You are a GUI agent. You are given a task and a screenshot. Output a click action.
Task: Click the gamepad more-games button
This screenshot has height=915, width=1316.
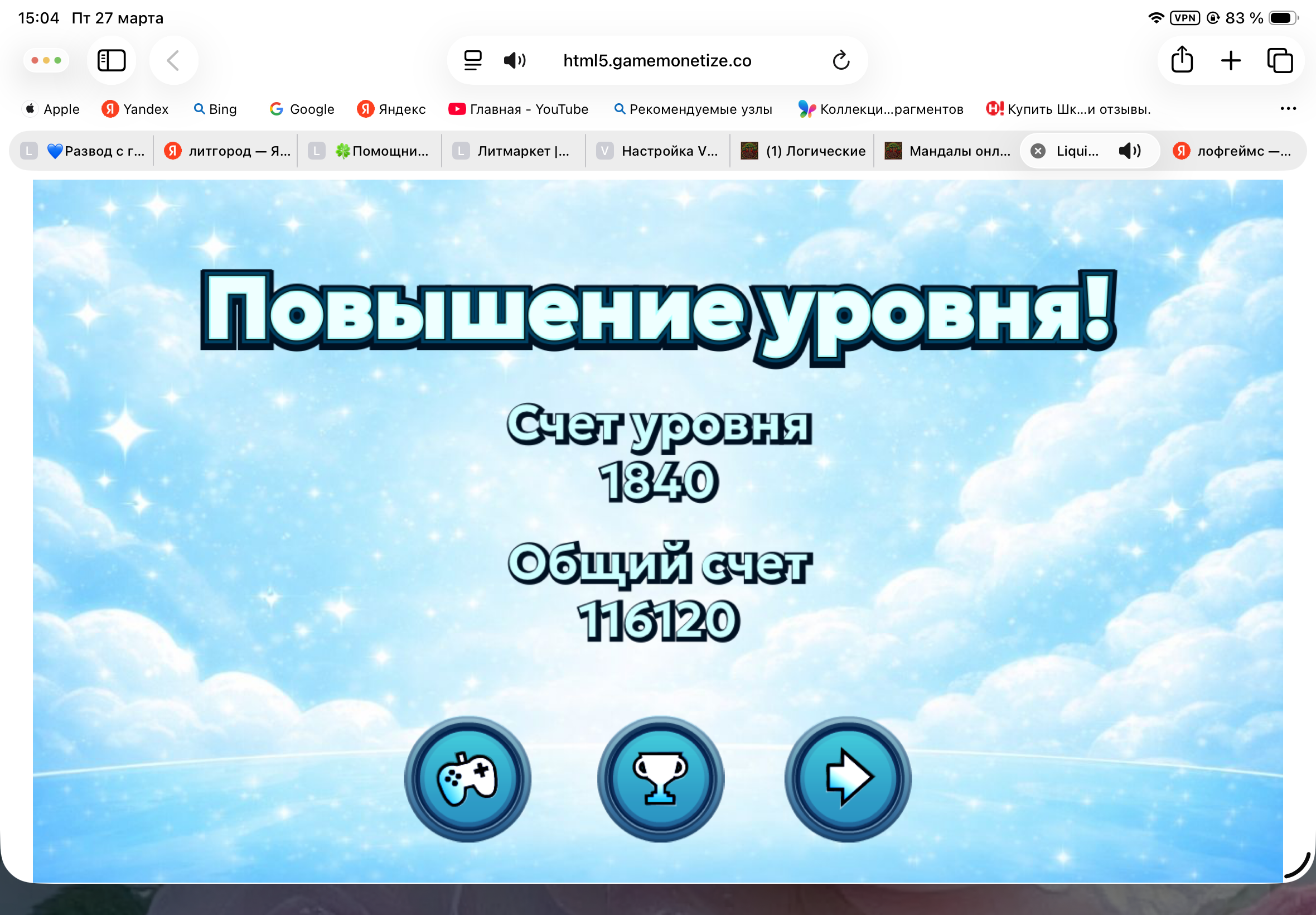click(x=467, y=778)
